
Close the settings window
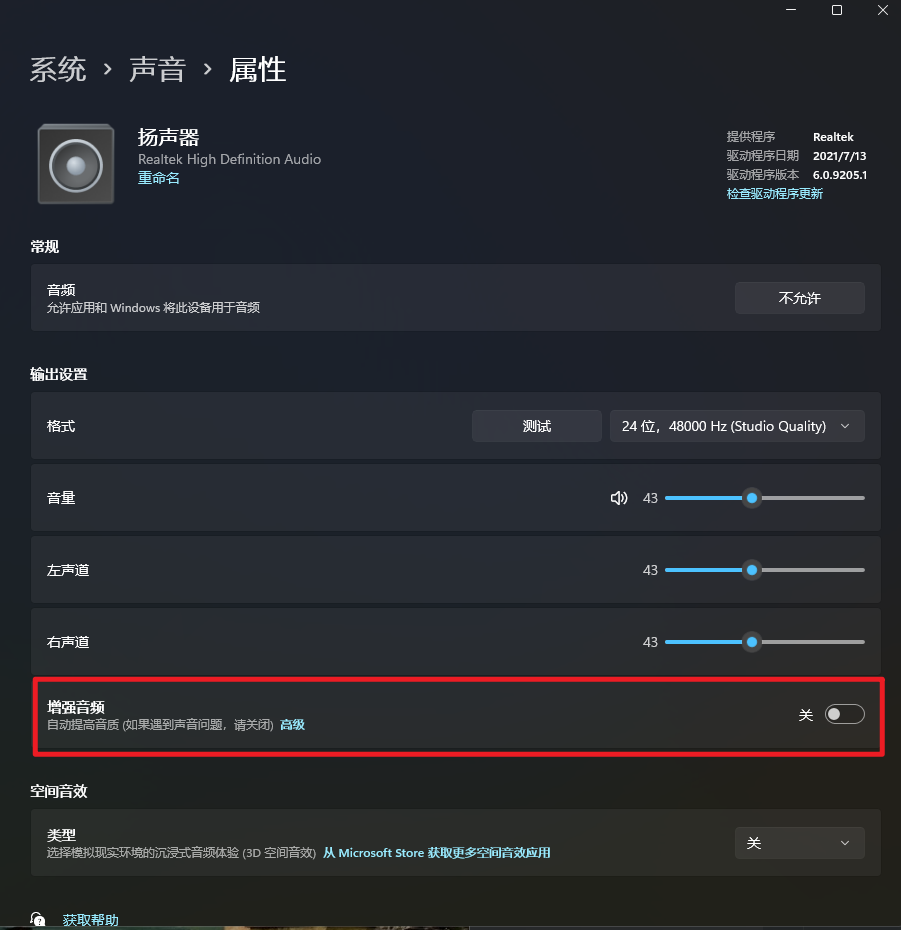coord(883,10)
